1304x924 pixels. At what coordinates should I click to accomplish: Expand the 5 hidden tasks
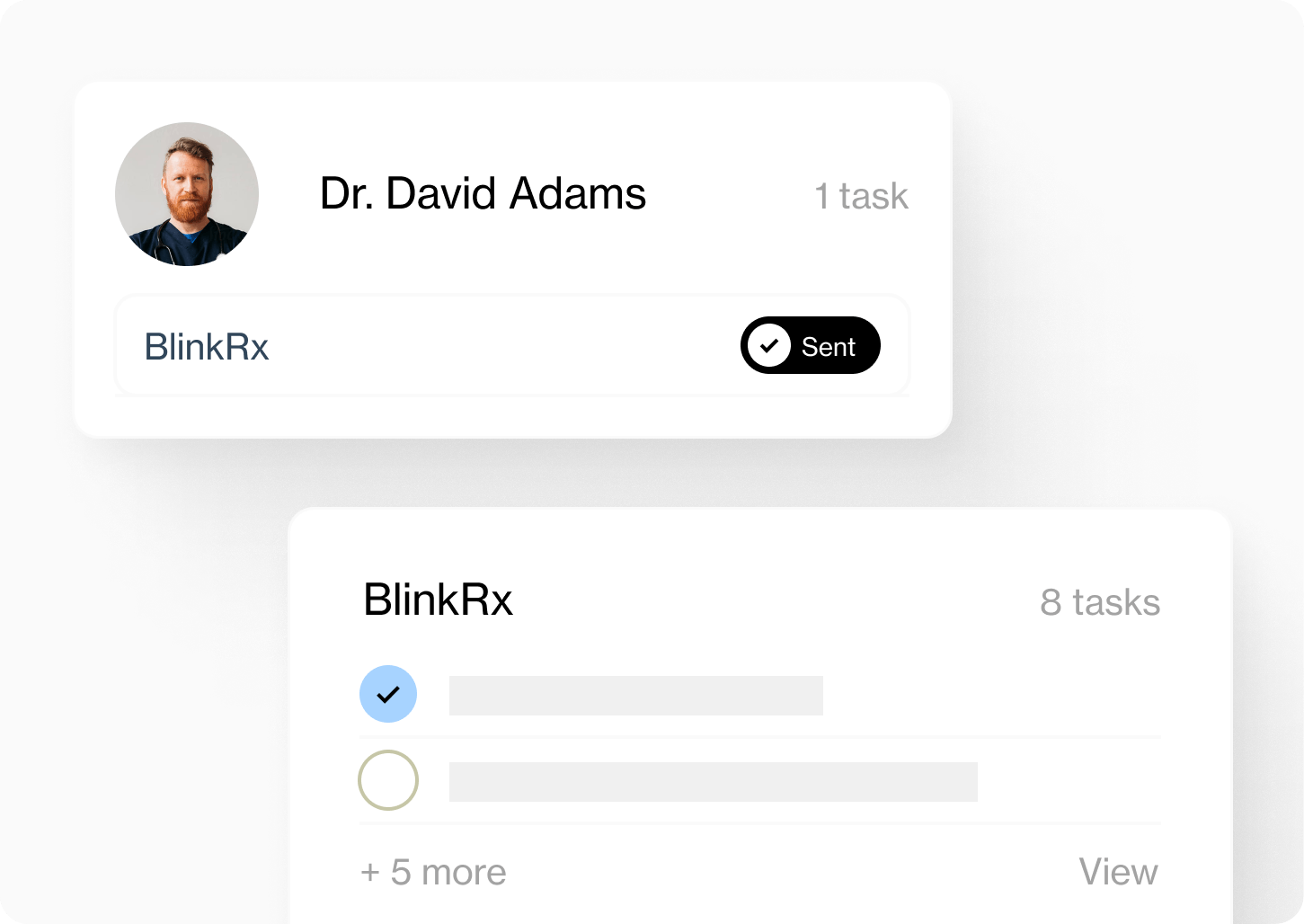click(x=433, y=871)
